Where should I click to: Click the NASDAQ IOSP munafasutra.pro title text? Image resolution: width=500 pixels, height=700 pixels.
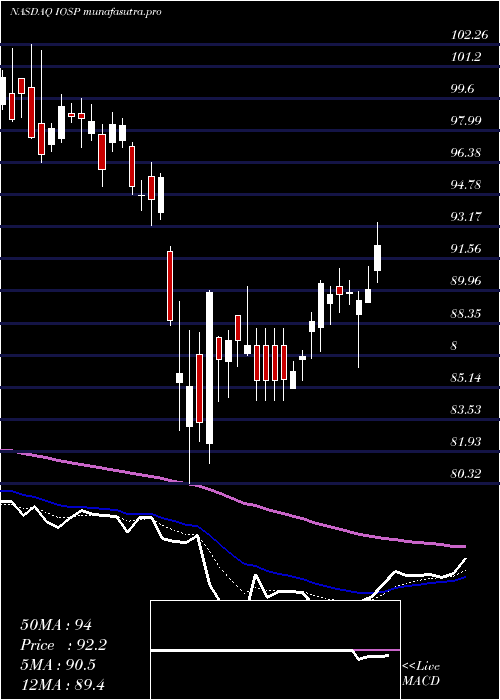coord(85,12)
